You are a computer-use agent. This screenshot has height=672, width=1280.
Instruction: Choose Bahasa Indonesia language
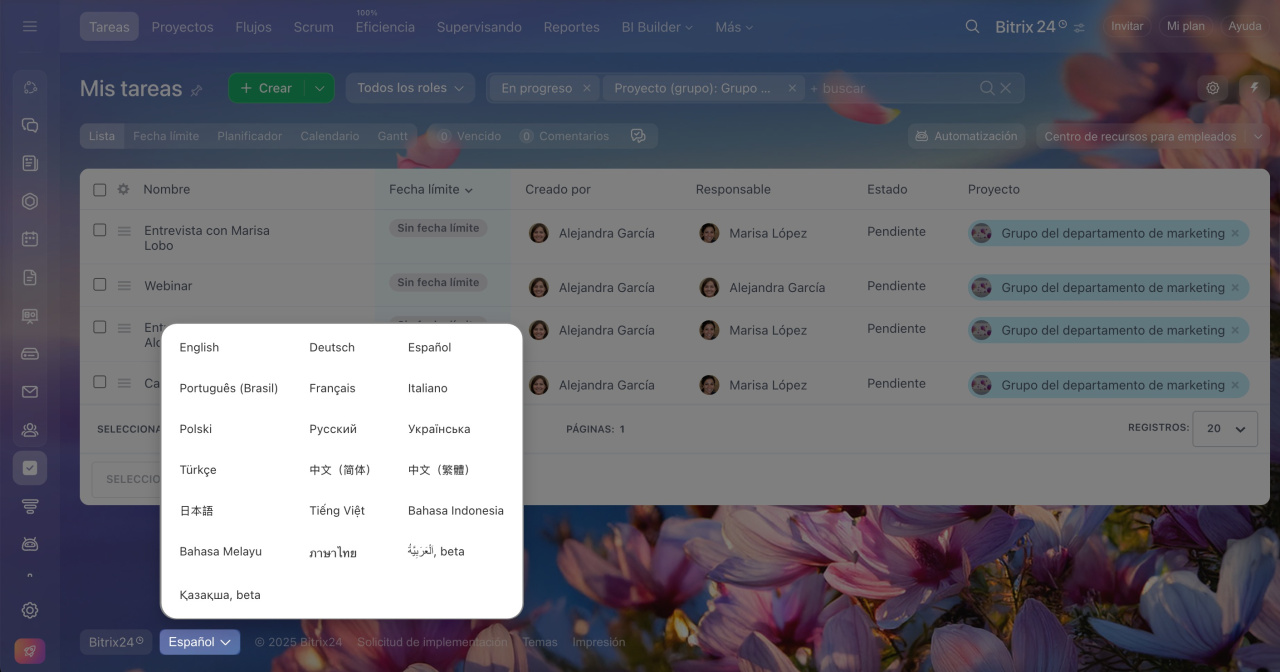(456, 510)
